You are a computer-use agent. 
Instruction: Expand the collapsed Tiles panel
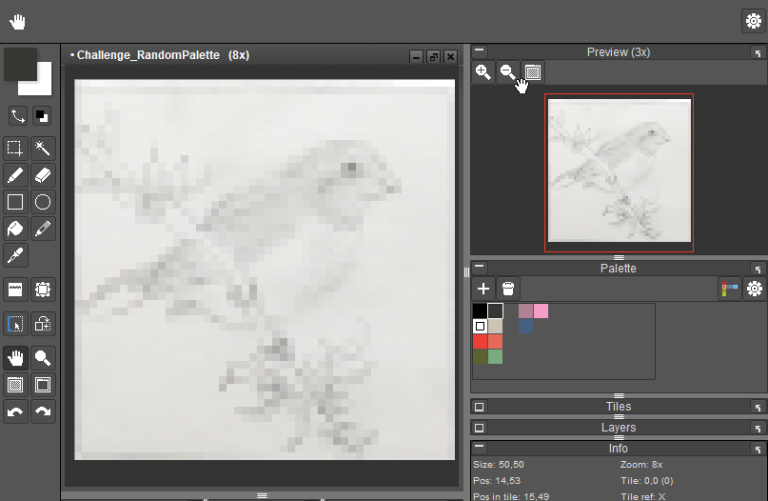click(x=479, y=407)
